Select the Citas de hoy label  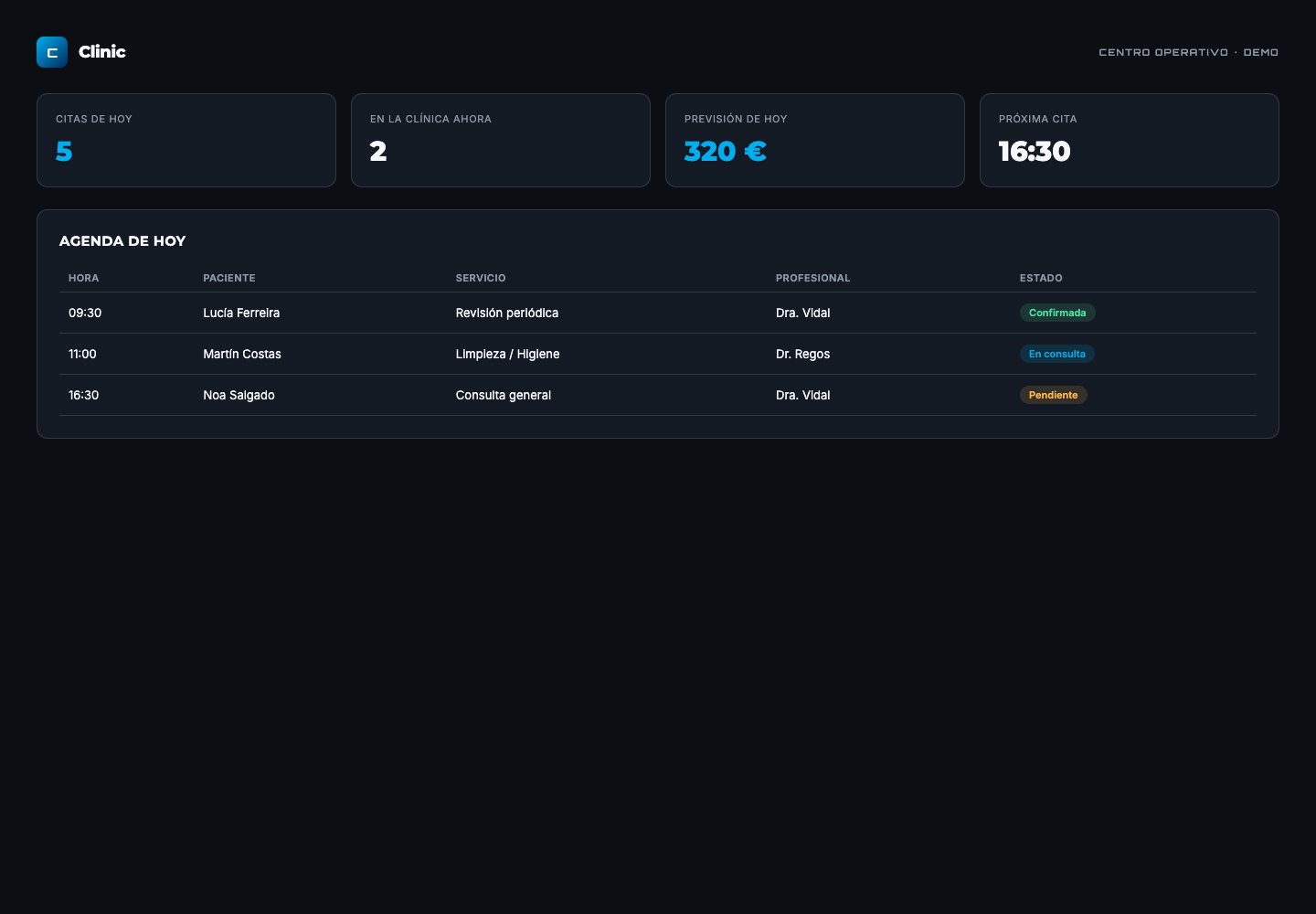(94, 119)
